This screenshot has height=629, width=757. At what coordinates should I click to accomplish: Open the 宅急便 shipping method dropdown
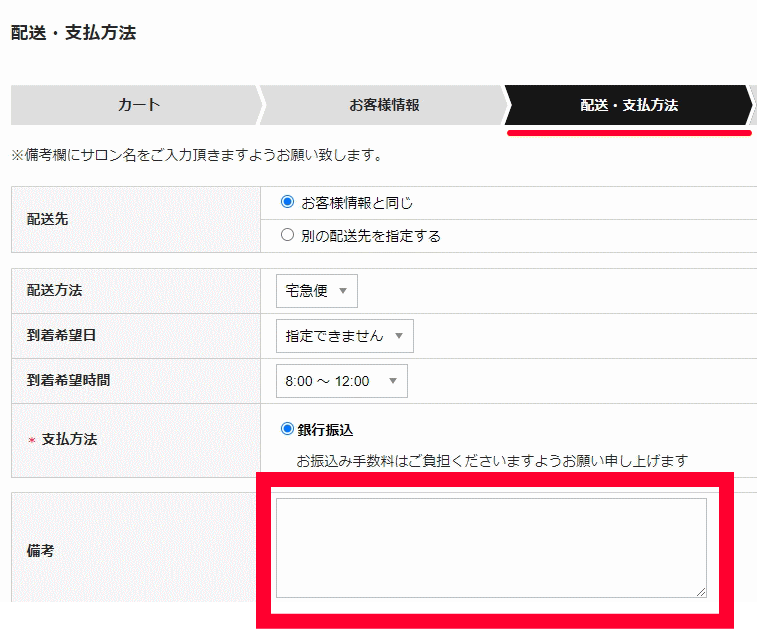click(x=316, y=291)
